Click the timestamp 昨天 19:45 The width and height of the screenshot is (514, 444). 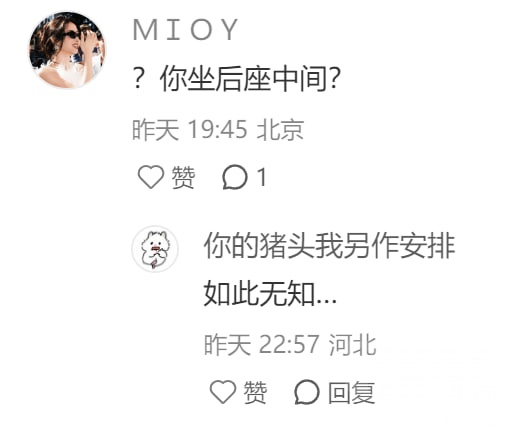point(190,129)
